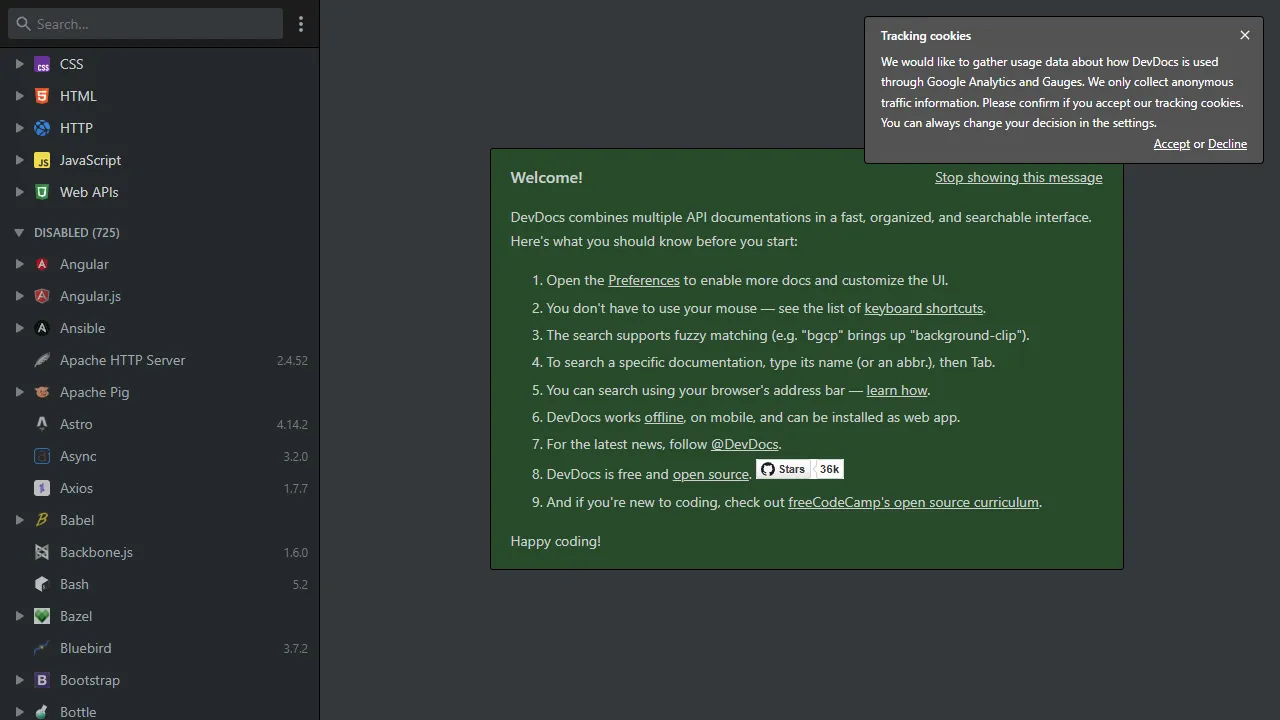Select the Apache HTTP Server entry
The image size is (1280, 720).
[160, 360]
